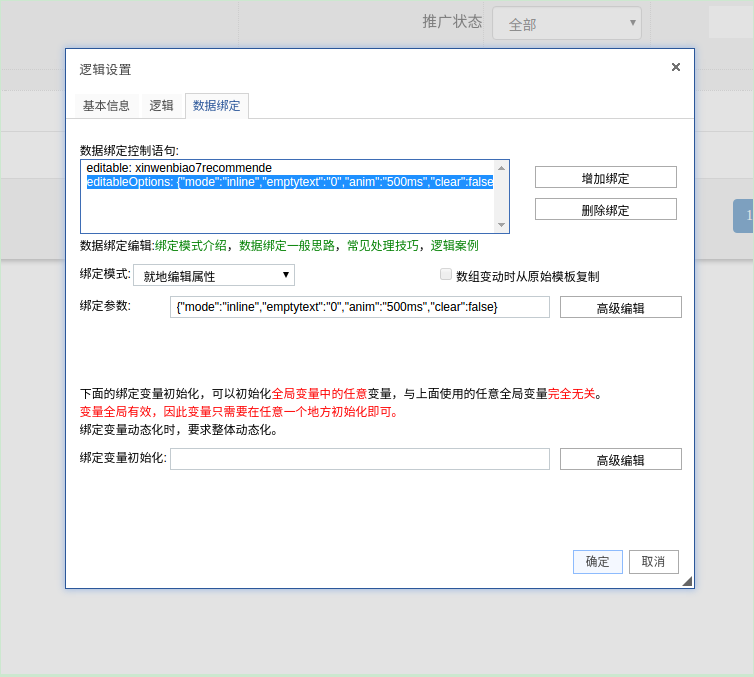Click the 删除绑定 button
The image size is (754, 677).
pos(605,209)
